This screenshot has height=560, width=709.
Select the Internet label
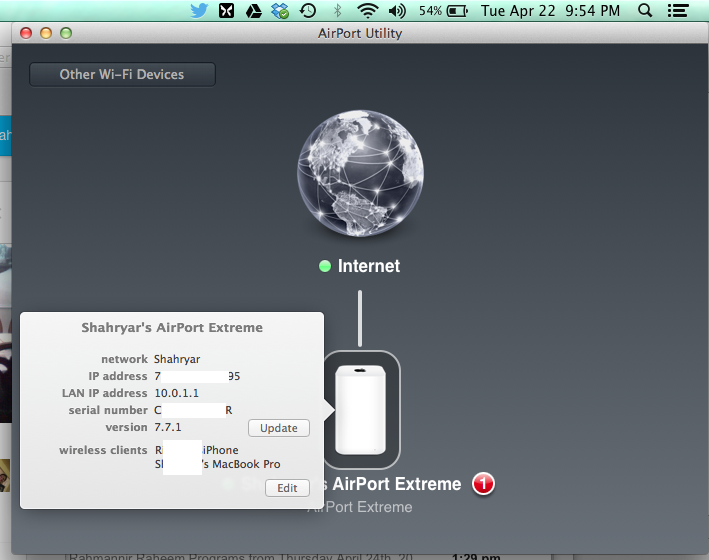pos(369,266)
